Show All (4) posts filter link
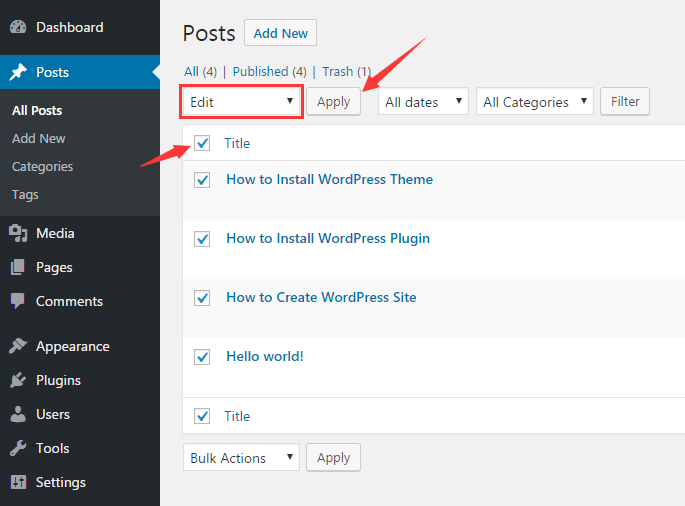This screenshot has height=506, width=685. coord(200,71)
